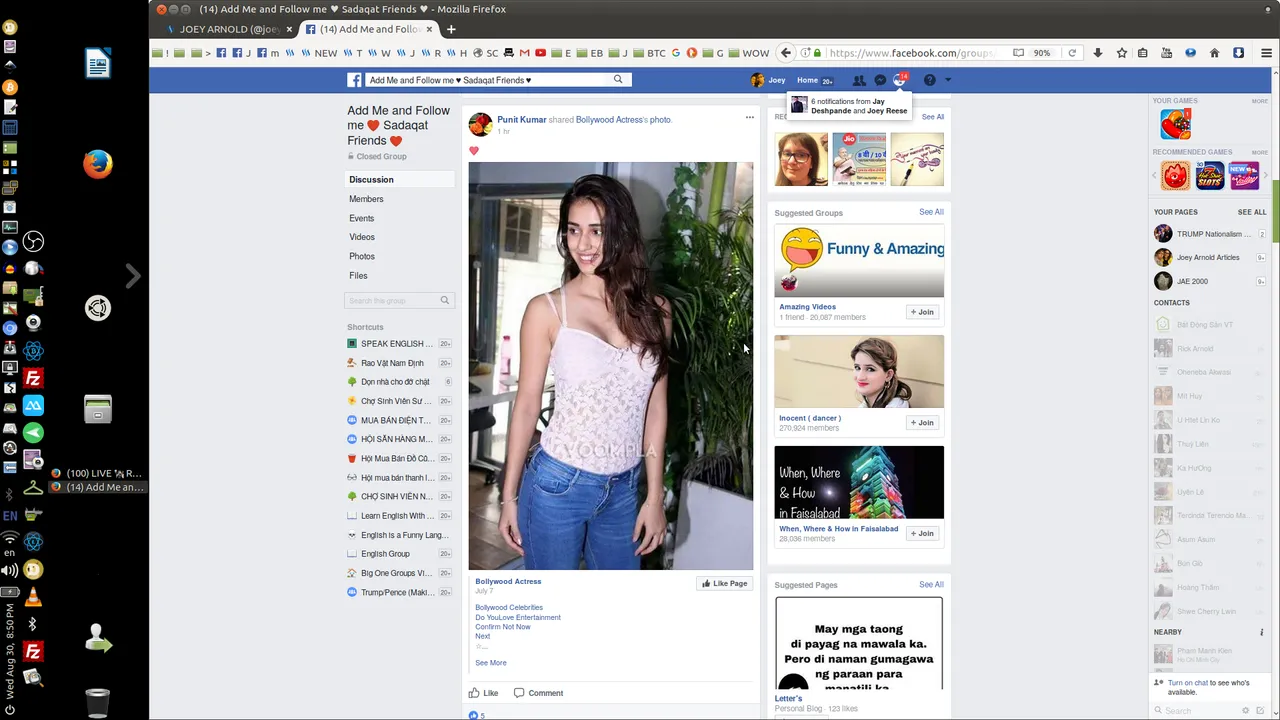This screenshot has height=720, width=1280.
Task: Open Trump/Pence shortcut in sidebar
Action: pyautogui.click(x=398, y=592)
